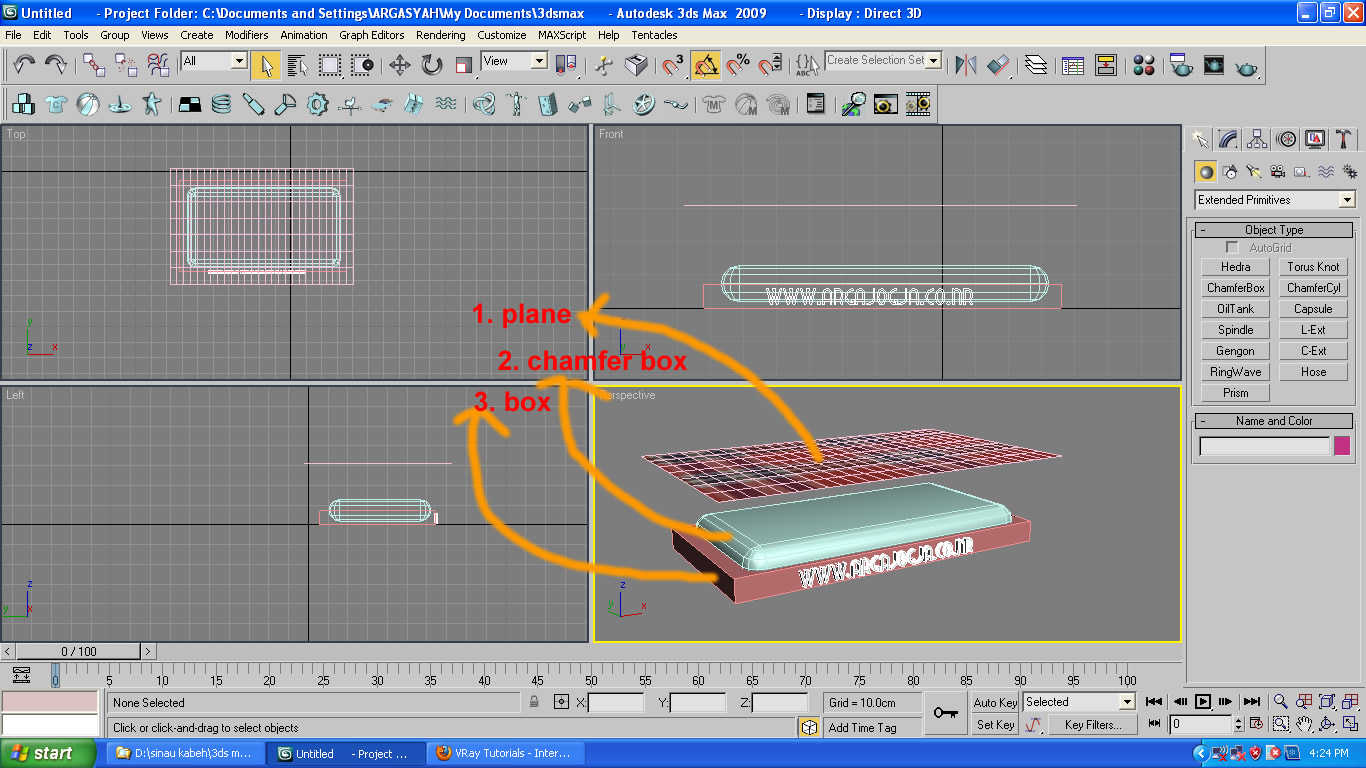Open the Modifiers menu
Image resolution: width=1366 pixels, height=768 pixels.
coord(246,35)
